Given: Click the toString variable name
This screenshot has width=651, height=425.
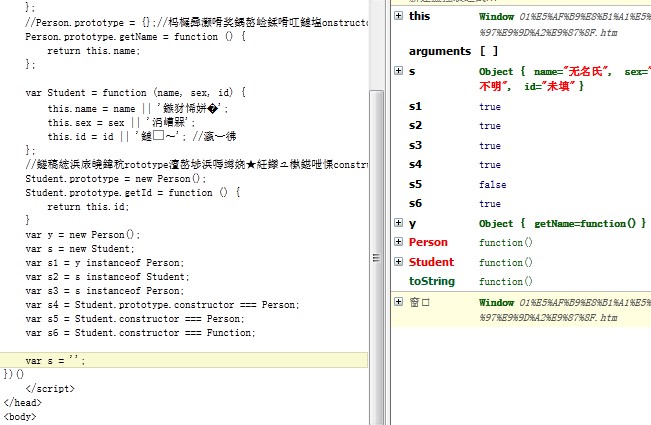Looking at the screenshot, I should coord(432,281).
